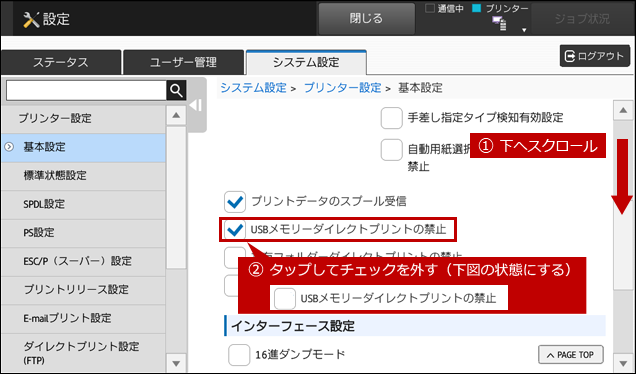
Task: Click the ログアウト button
Action: point(595,56)
